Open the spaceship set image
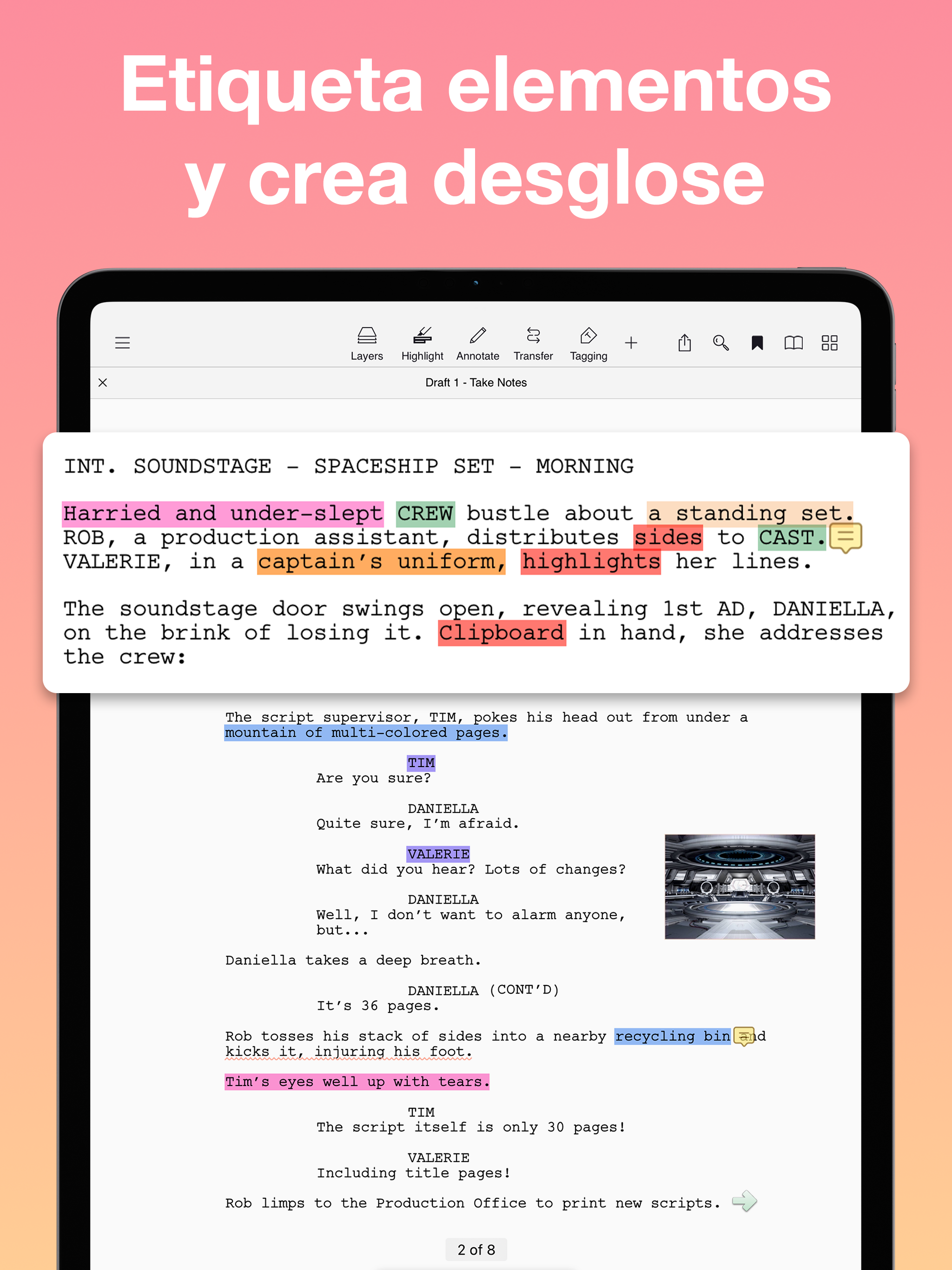 click(x=740, y=886)
